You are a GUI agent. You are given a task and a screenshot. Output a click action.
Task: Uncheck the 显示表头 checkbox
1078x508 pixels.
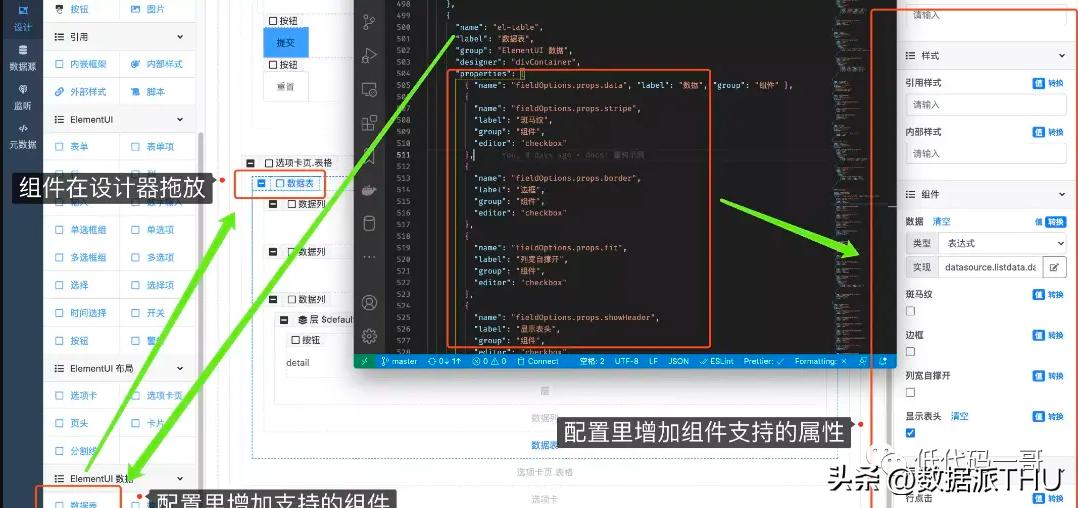click(911, 433)
